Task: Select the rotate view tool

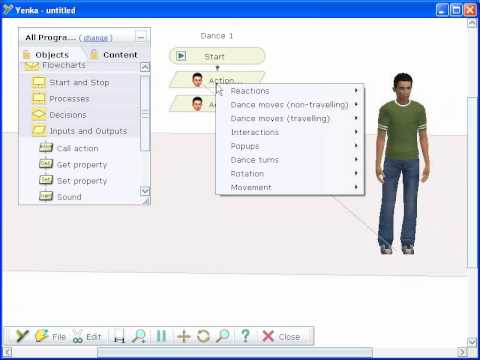Action: [203, 336]
